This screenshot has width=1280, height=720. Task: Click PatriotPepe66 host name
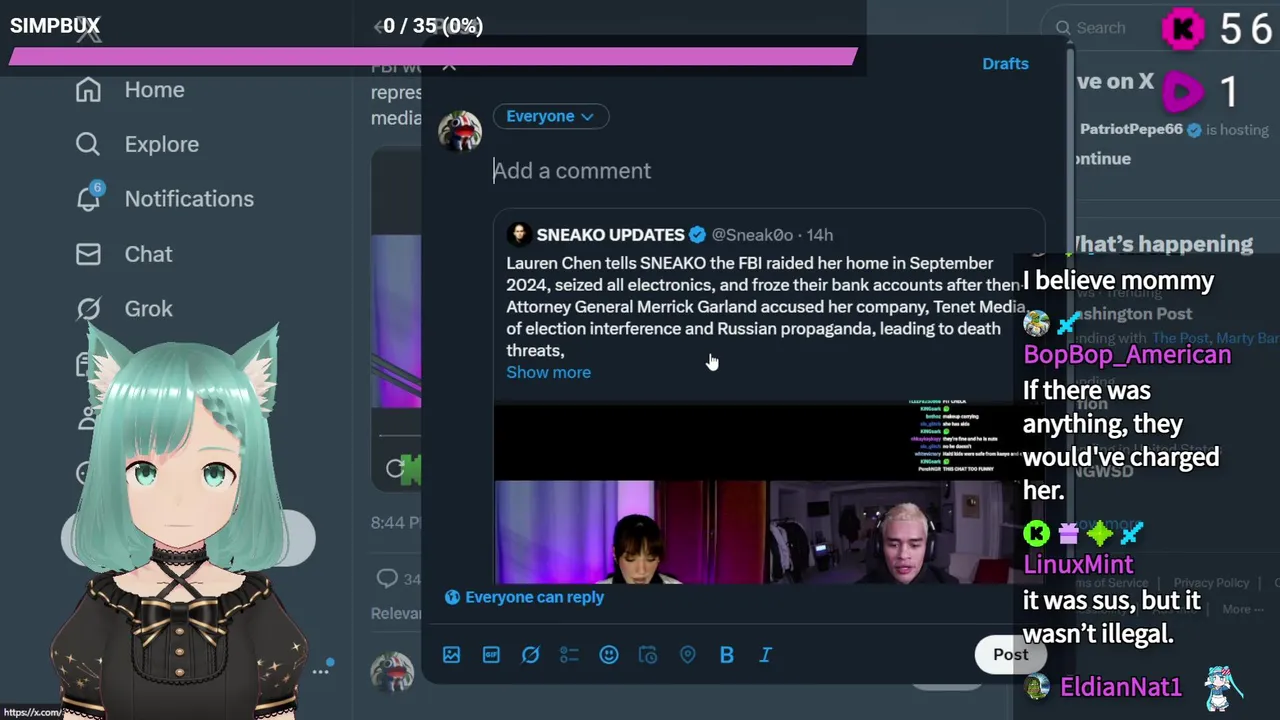click(1131, 129)
